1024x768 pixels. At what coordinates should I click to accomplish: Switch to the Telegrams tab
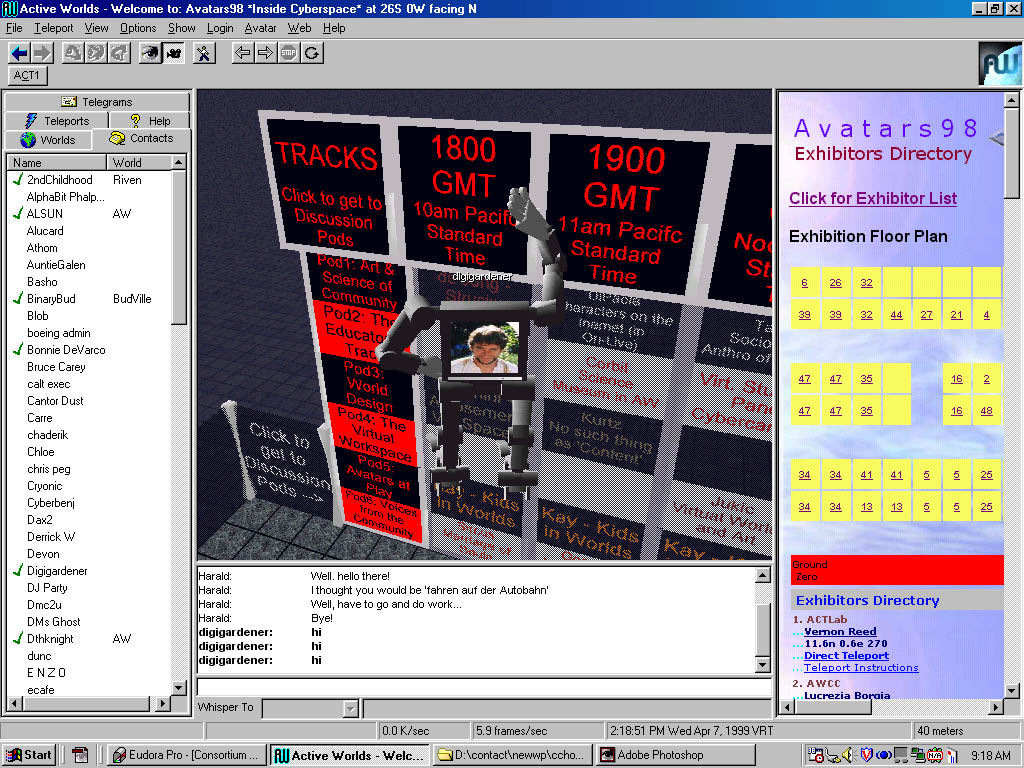pyautogui.click(x=97, y=102)
